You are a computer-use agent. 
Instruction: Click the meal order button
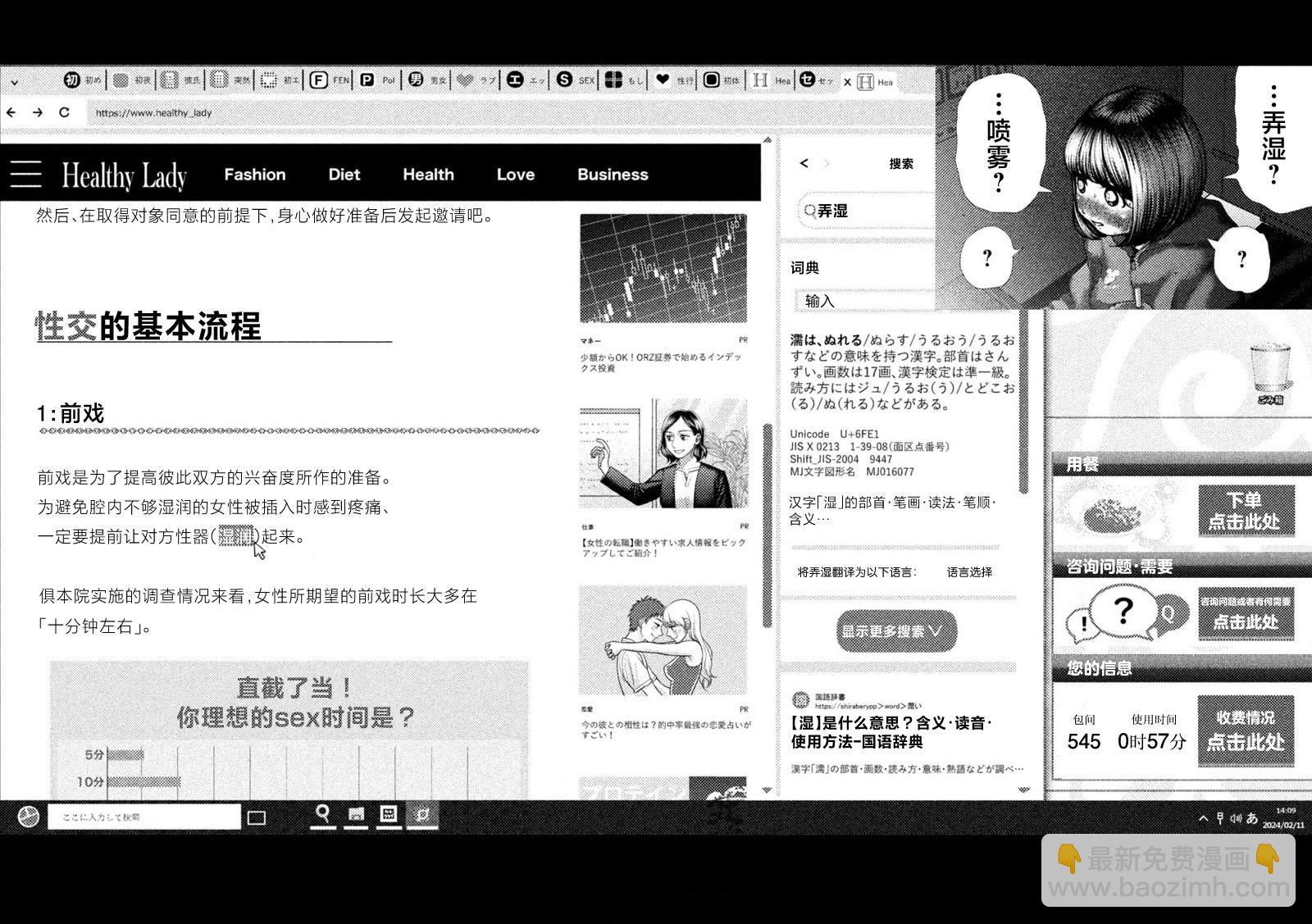coord(1245,511)
